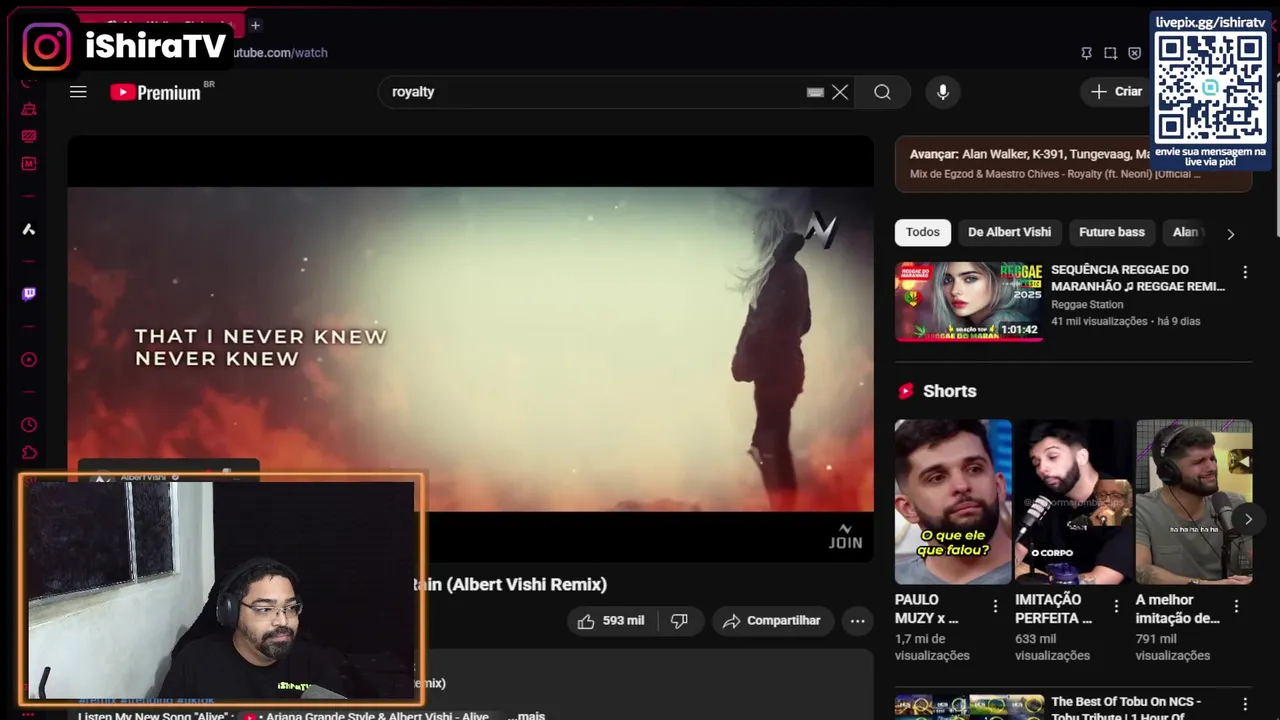Open options menu for Best Of Tobu video
The width and height of the screenshot is (1280, 720).
coord(1245,704)
